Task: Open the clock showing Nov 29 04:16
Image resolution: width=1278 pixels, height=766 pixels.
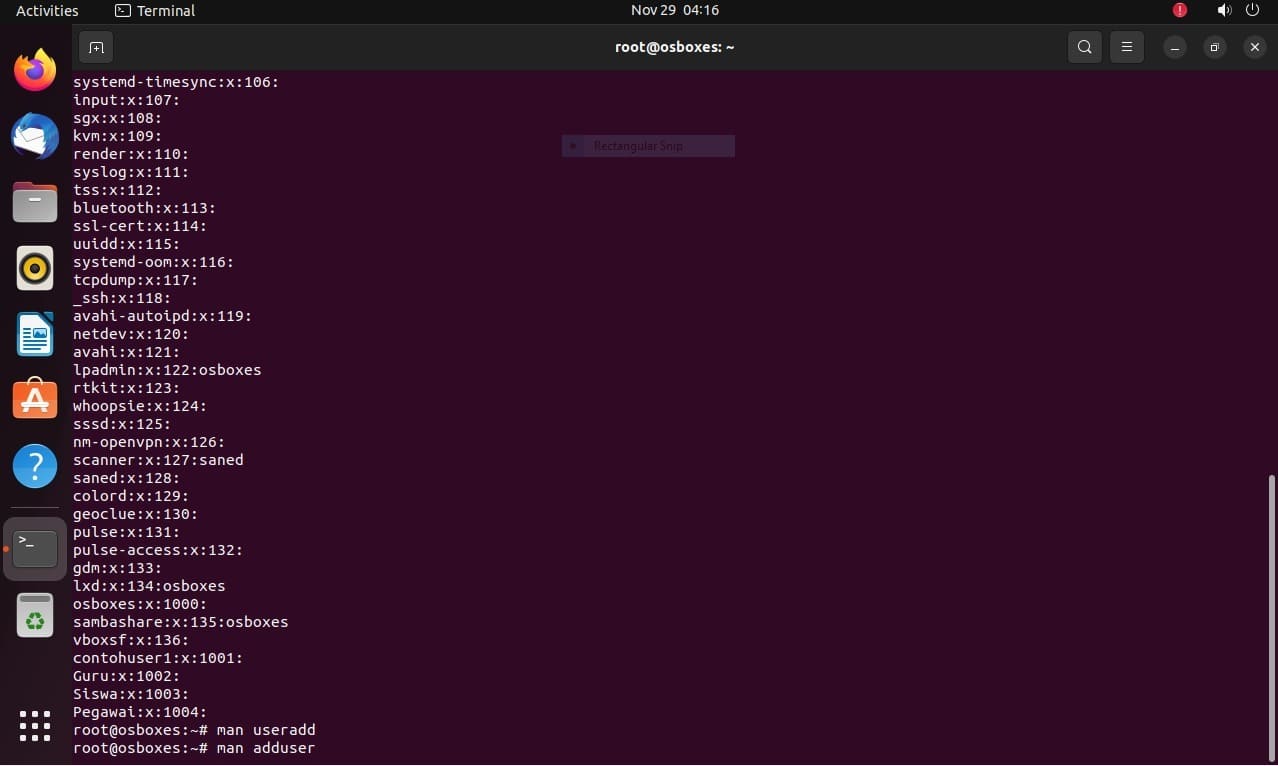Action: click(x=675, y=10)
